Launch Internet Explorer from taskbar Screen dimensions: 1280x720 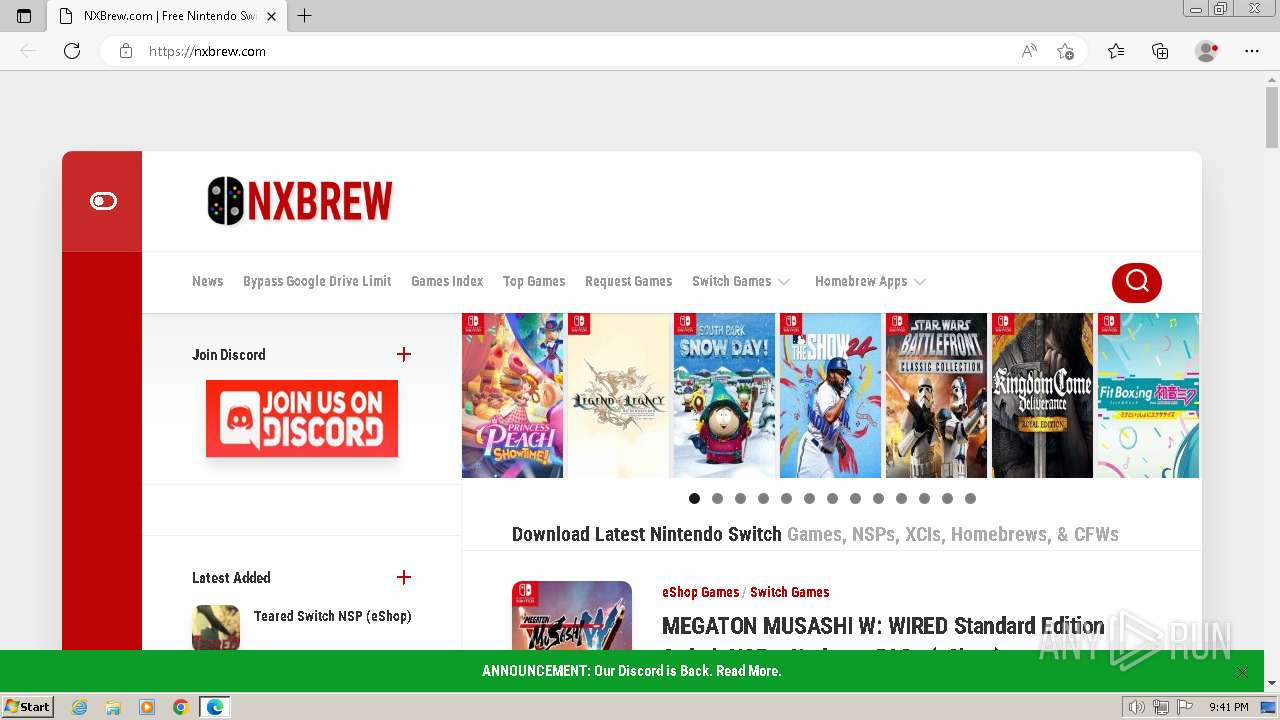click(x=79, y=707)
